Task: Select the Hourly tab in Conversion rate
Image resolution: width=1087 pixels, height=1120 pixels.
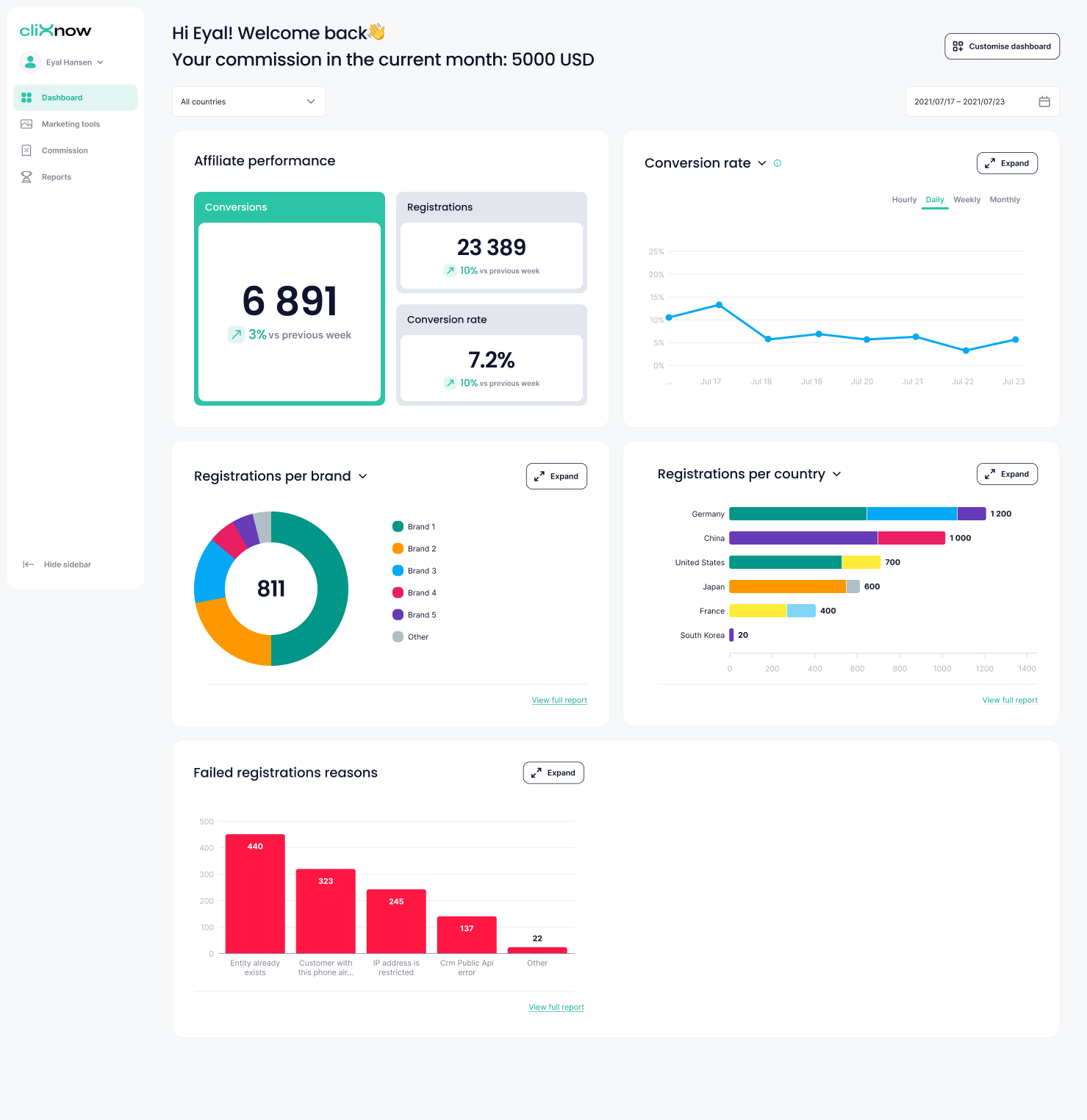Action: [904, 200]
